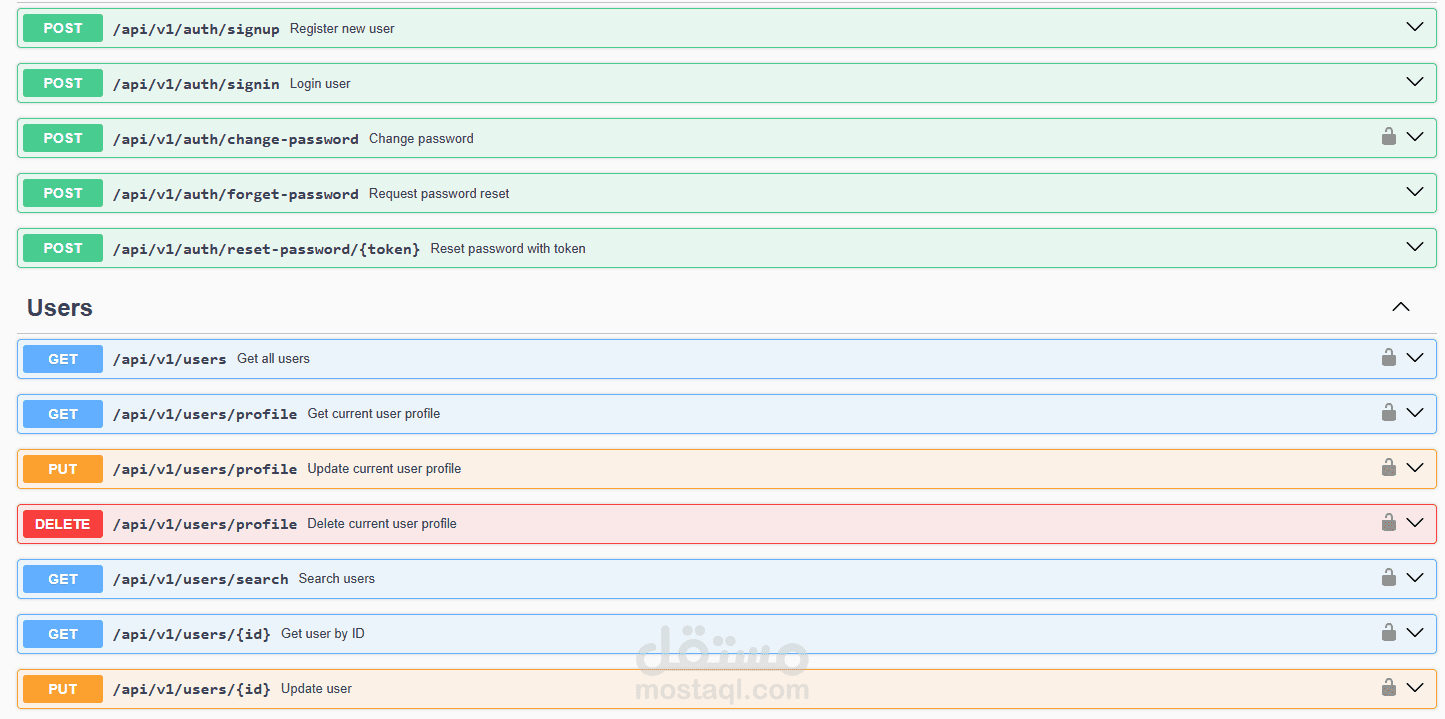Click the Users section heading
This screenshot has height=719, width=1445.
click(60, 308)
